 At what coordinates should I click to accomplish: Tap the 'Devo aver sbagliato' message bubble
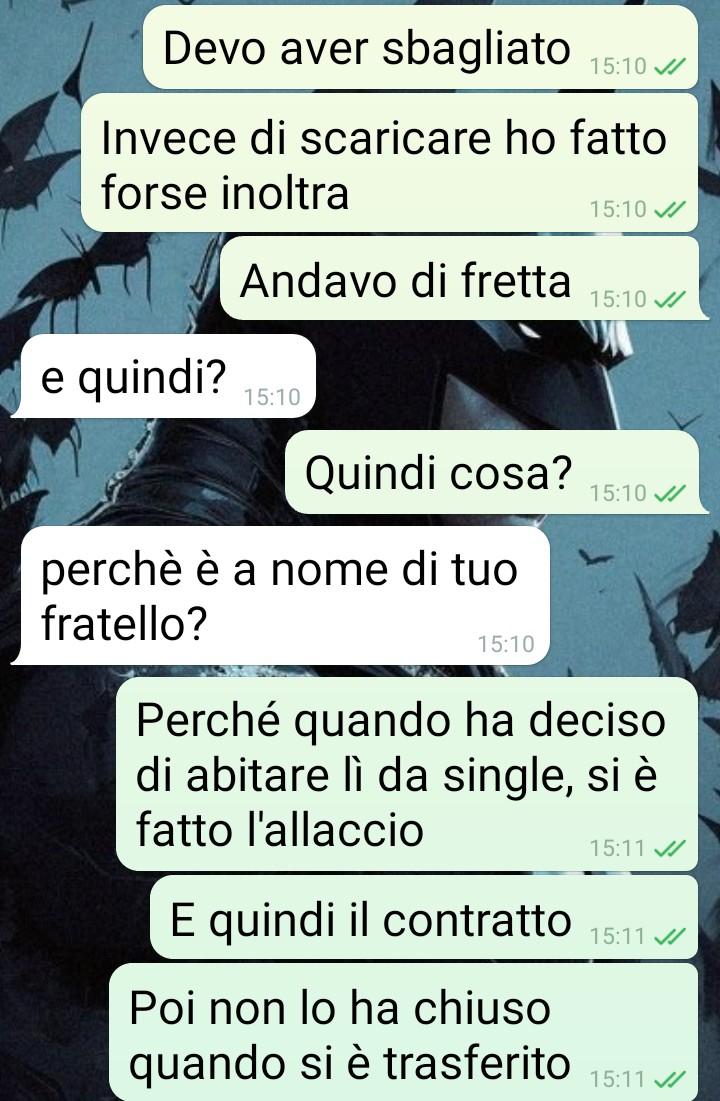pos(421,48)
